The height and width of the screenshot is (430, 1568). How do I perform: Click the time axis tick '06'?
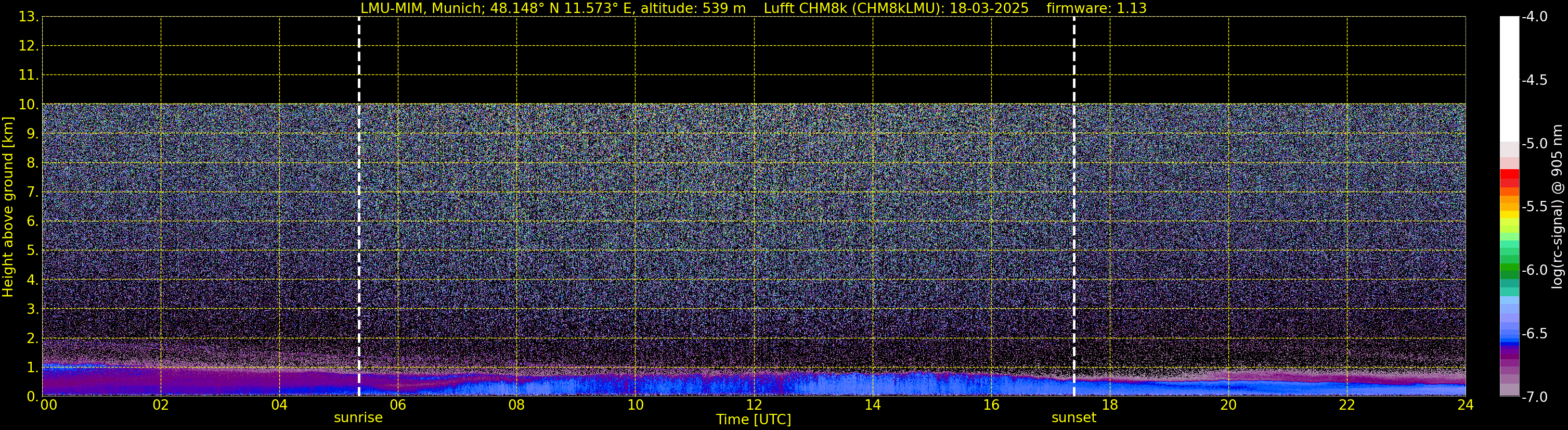tap(398, 405)
